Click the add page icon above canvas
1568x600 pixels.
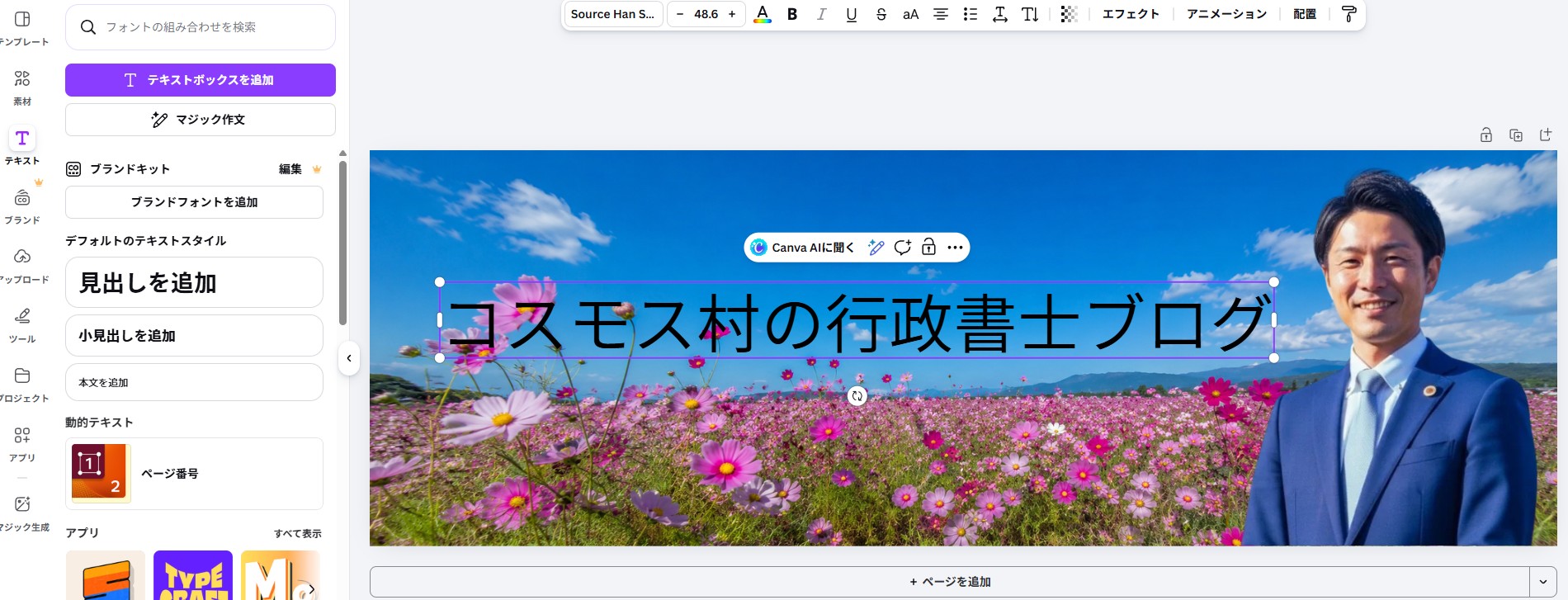pos(1546,135)
